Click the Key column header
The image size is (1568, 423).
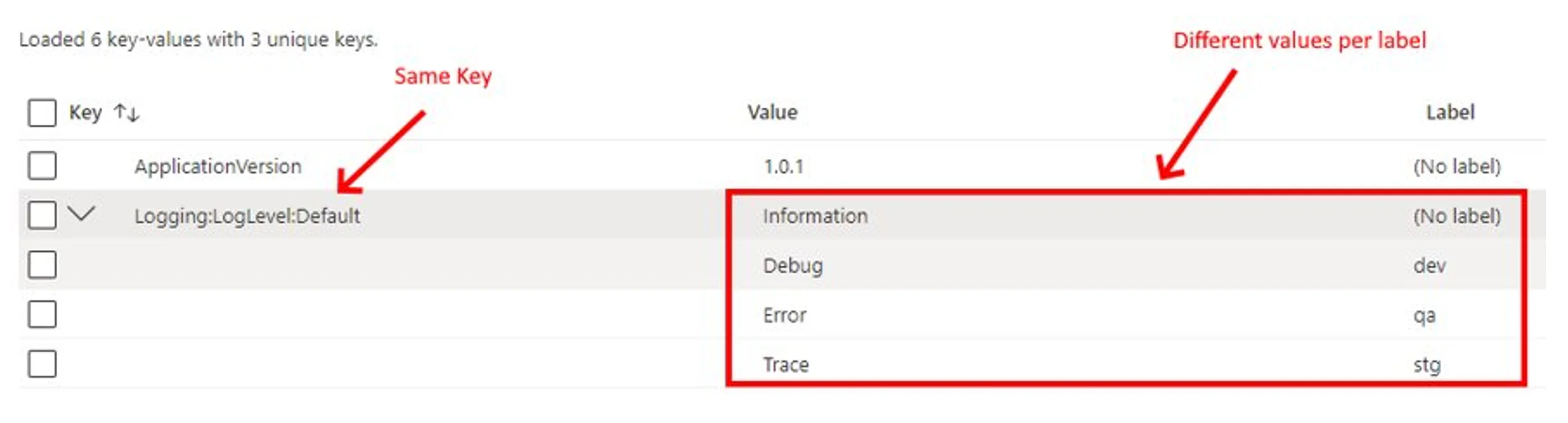click(x=85, y=113)
